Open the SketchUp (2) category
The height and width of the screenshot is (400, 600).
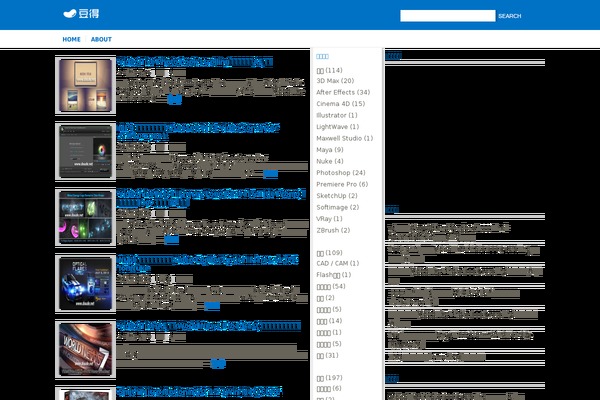pyautogui.click(x=337, y=196)
